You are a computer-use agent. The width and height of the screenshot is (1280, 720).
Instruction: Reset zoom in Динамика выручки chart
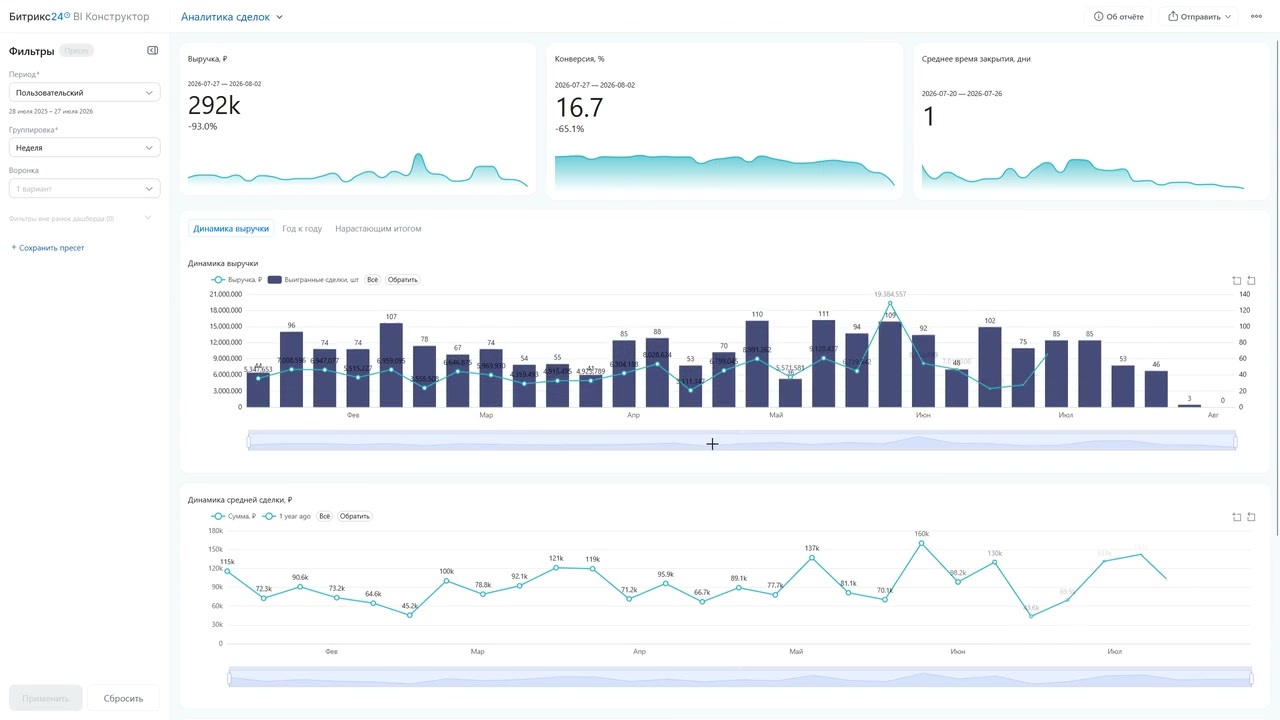coord(1251,281)
